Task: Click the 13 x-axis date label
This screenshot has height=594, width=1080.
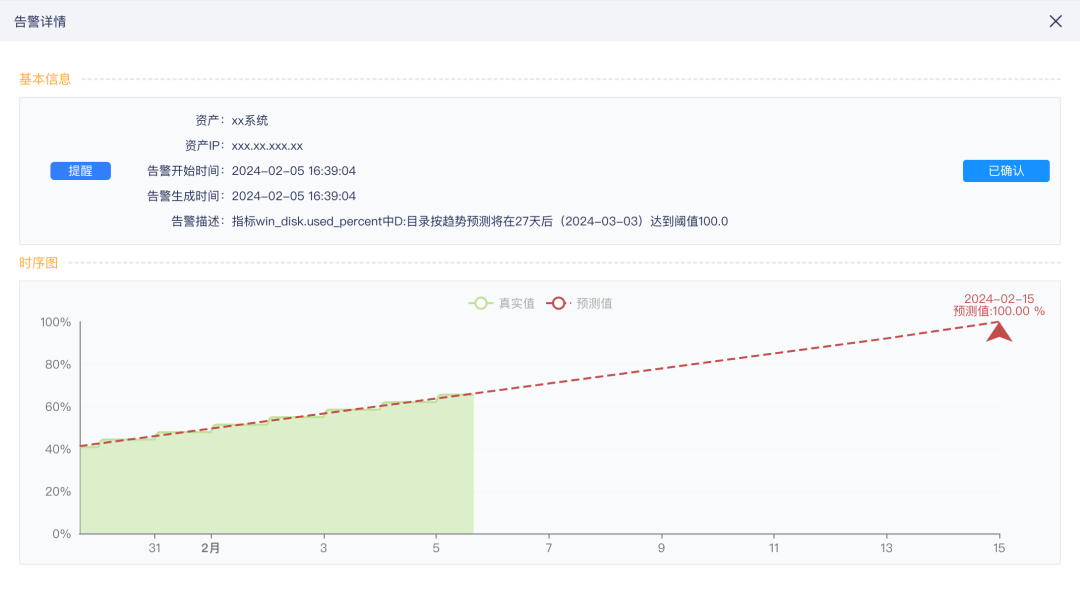Action: click(886, 548)
